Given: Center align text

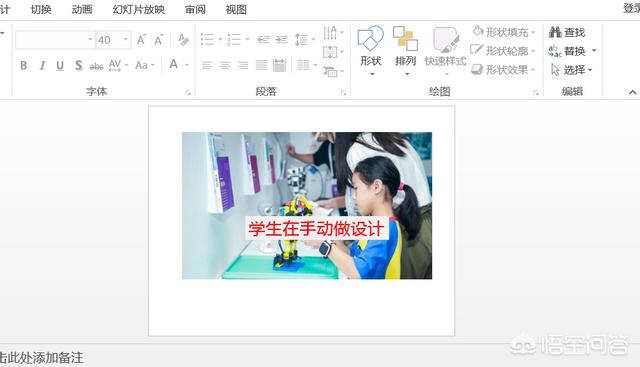Looking at the screenshot, I should point(225,65).
